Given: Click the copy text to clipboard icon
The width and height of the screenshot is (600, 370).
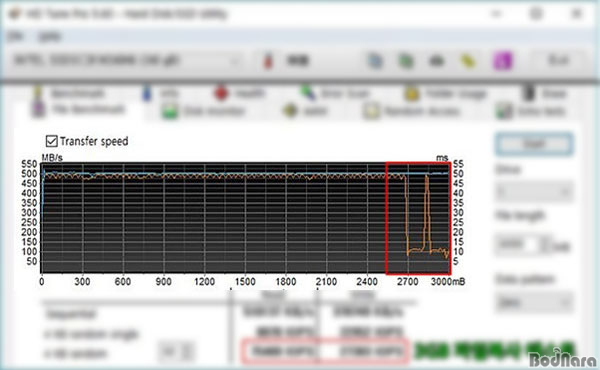Looking at the screenshot, I should (x=375, y=60).
